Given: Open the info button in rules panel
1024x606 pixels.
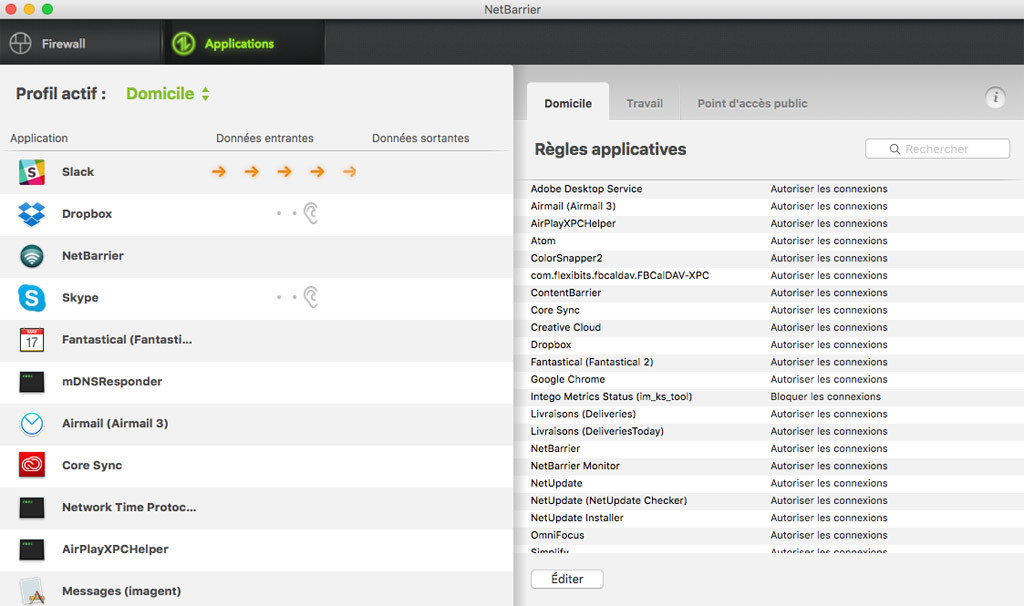Looking at the screenshot, I should (995, 97).
